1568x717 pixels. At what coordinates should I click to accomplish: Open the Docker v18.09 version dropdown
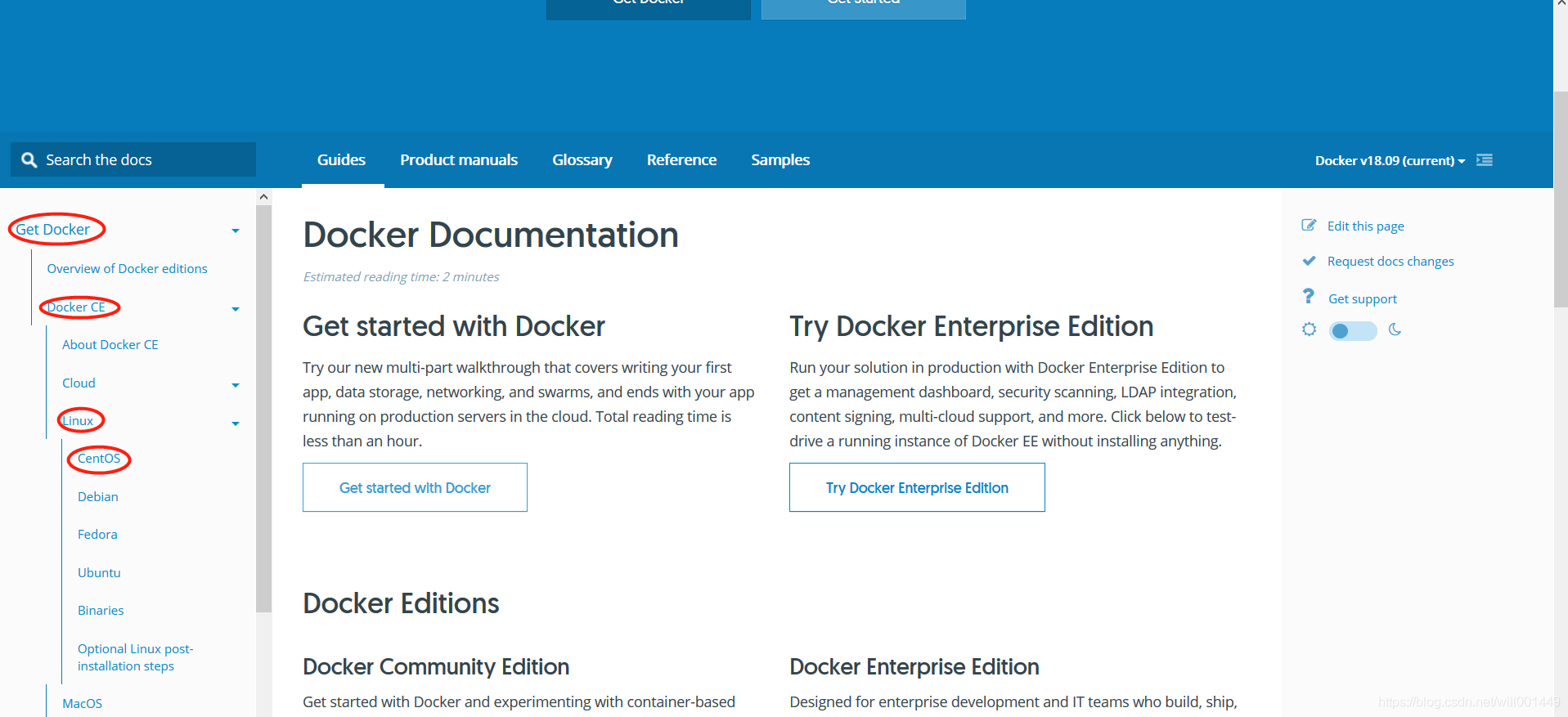[1390, 160]
